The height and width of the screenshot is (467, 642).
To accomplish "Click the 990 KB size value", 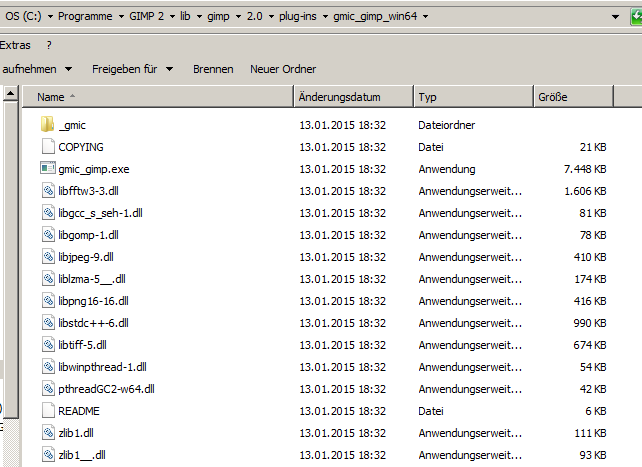I will (590, 323).
